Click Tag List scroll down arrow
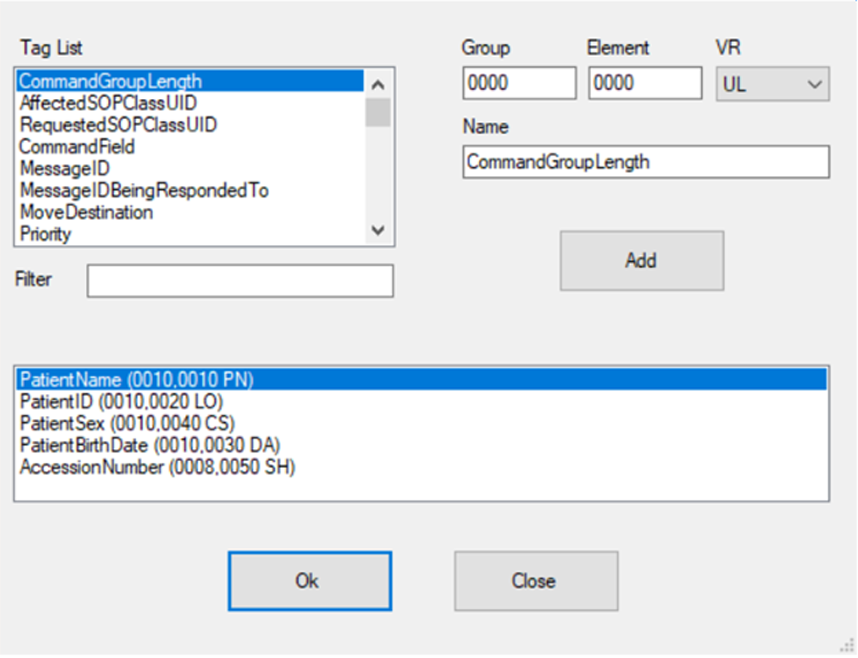 point(378,230)
